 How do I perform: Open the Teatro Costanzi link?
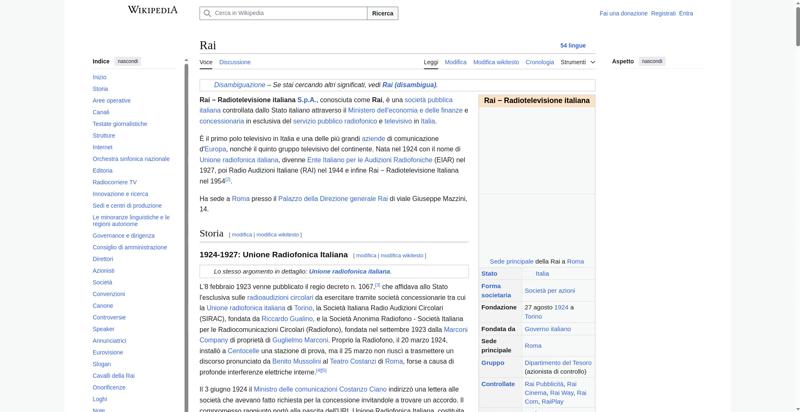pos(353,362)
